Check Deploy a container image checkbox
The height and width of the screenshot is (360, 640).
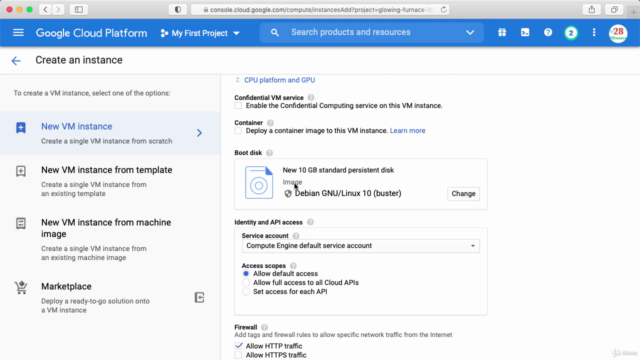click(x=238, y=131)
